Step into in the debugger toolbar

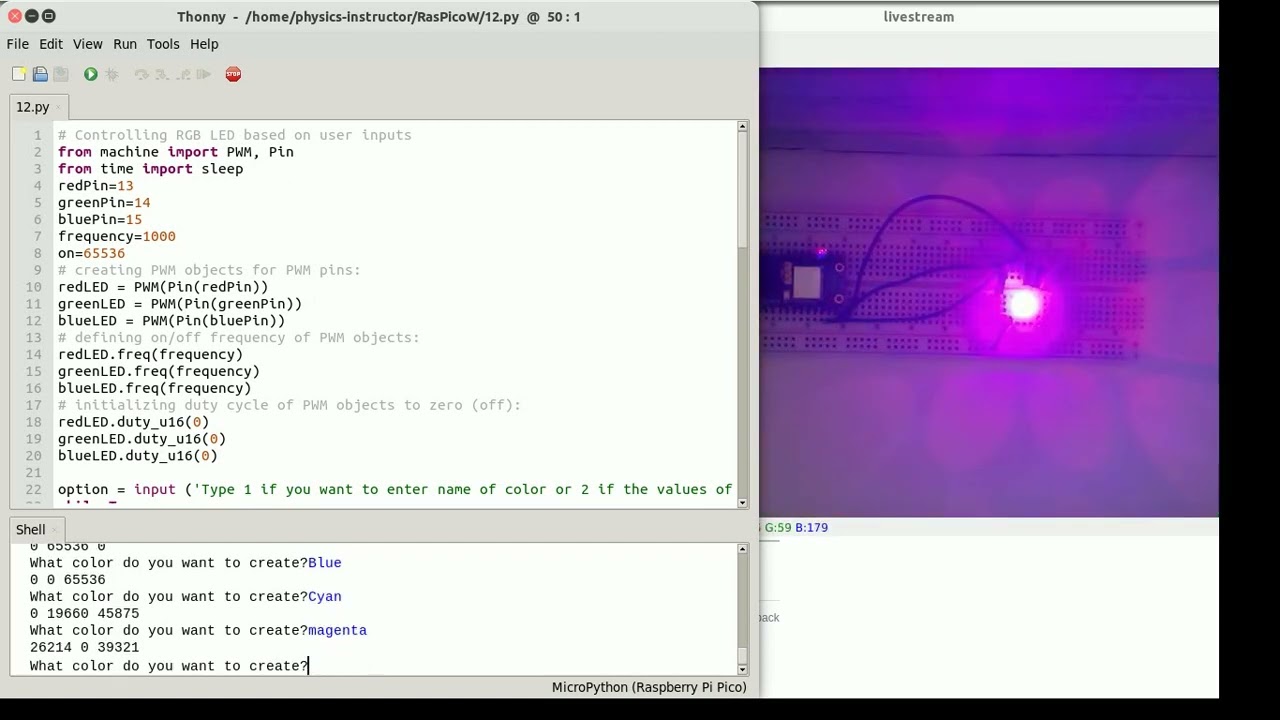click(x=162, y=74)
